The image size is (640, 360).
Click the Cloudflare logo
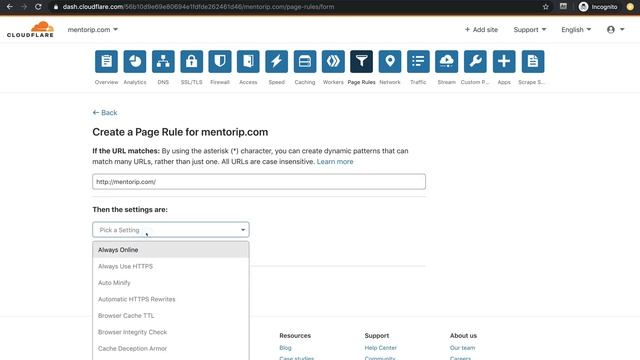[x=30, y=30]
